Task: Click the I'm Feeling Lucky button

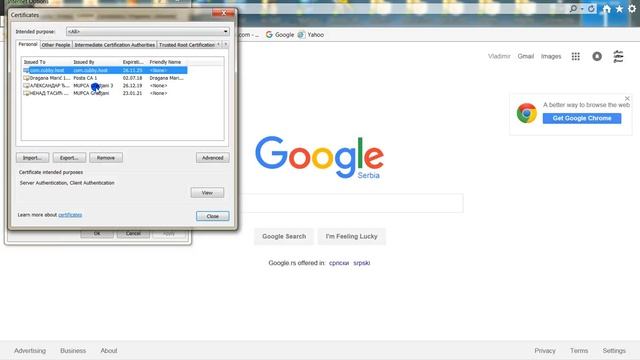Action: pos(351,236)
